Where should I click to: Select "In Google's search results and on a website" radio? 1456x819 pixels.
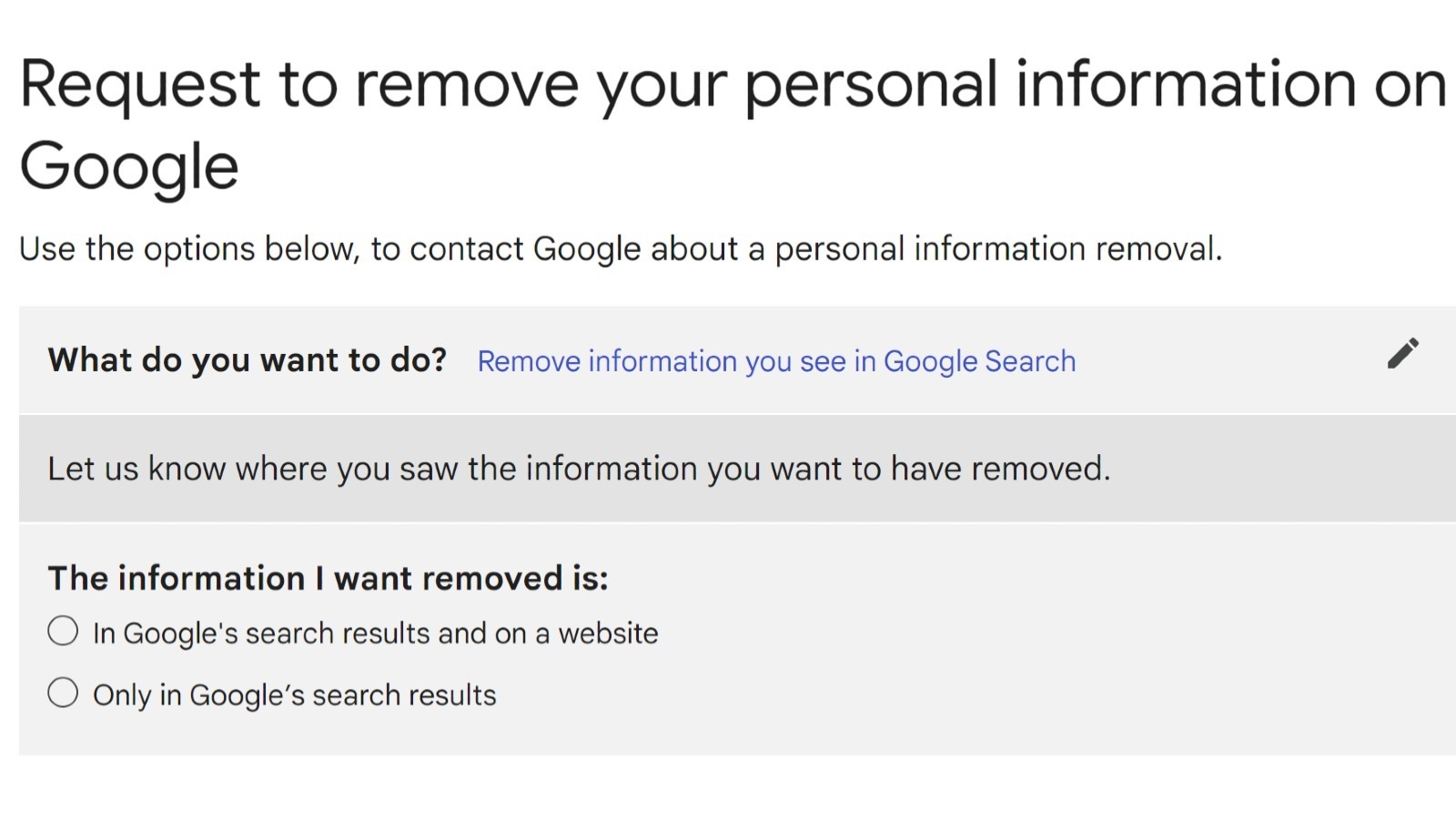(63, 631)
